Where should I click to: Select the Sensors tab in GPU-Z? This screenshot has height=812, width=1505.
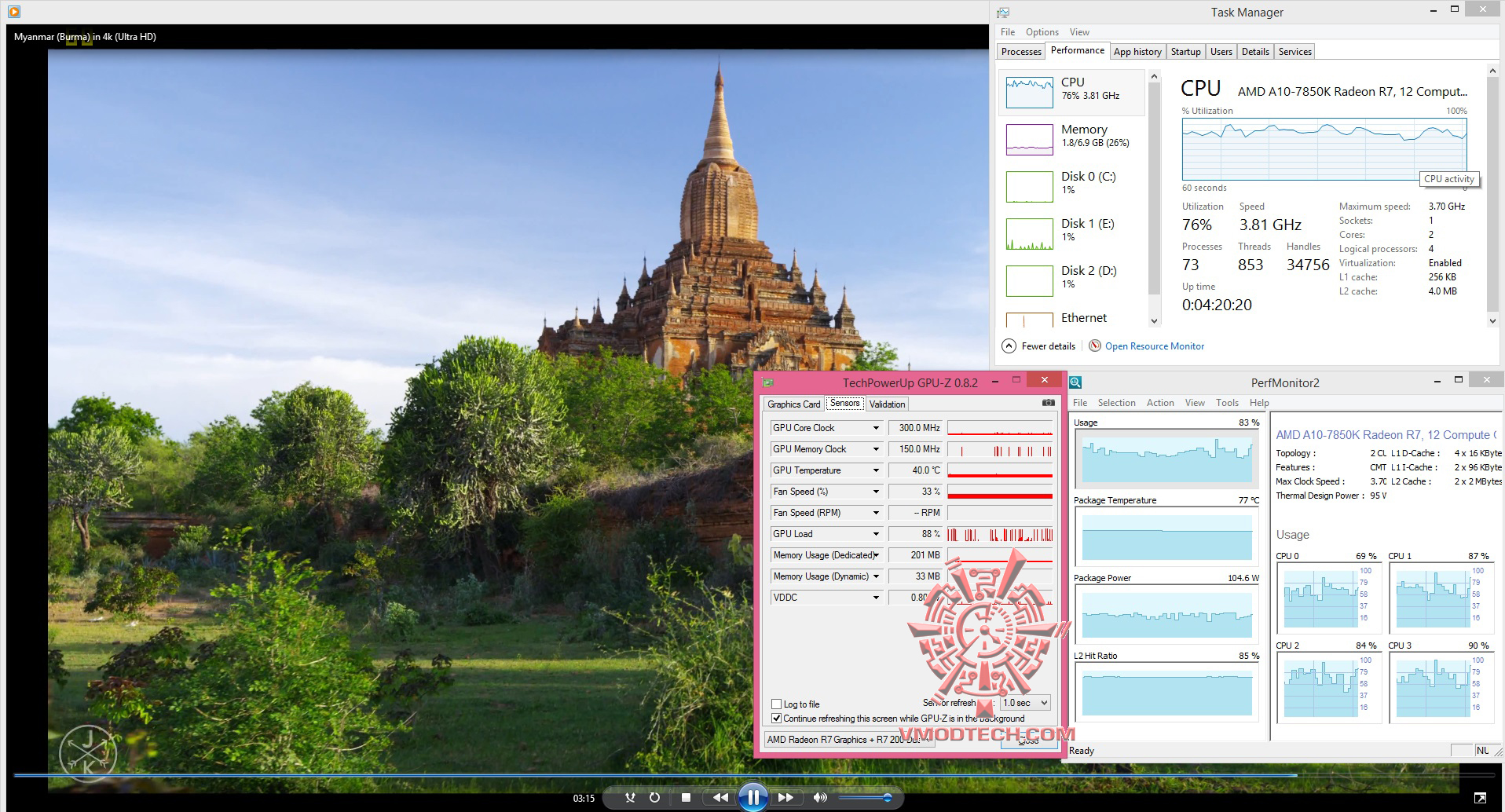coord(844,403)
